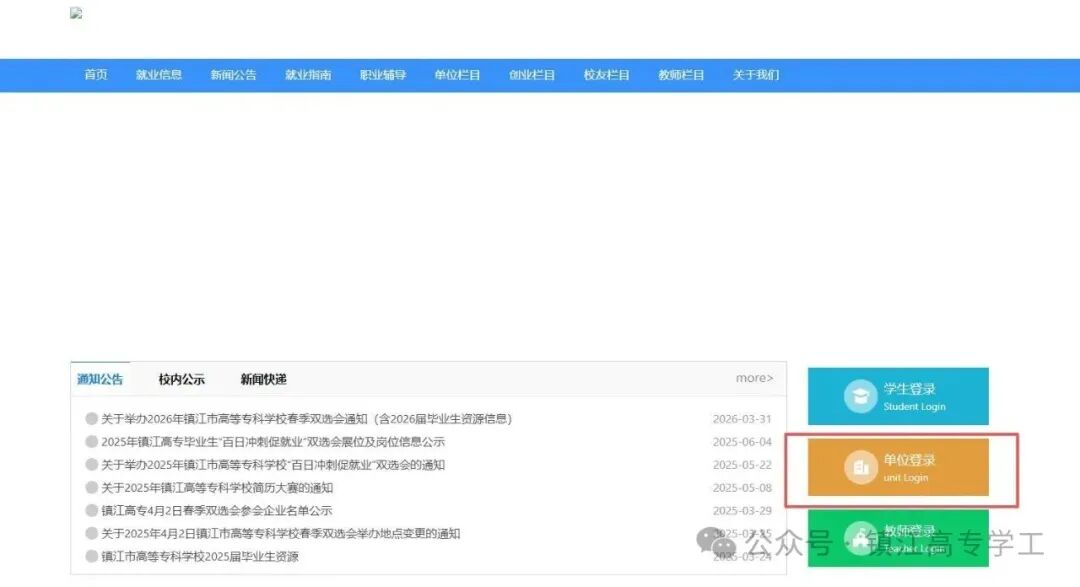Open 职业辅导 navigation item

click(x=383, y=75)
